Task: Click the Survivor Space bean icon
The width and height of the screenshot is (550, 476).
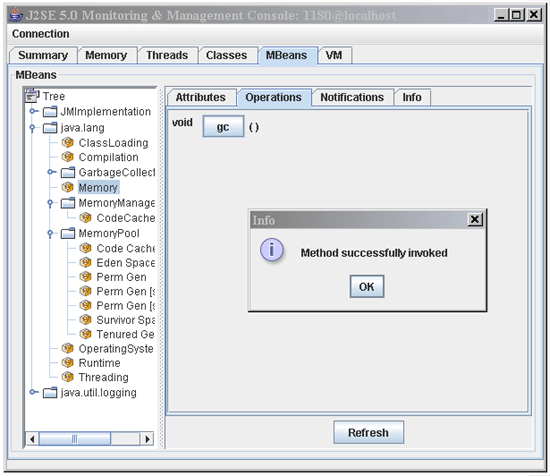Action: pos(85,320)
